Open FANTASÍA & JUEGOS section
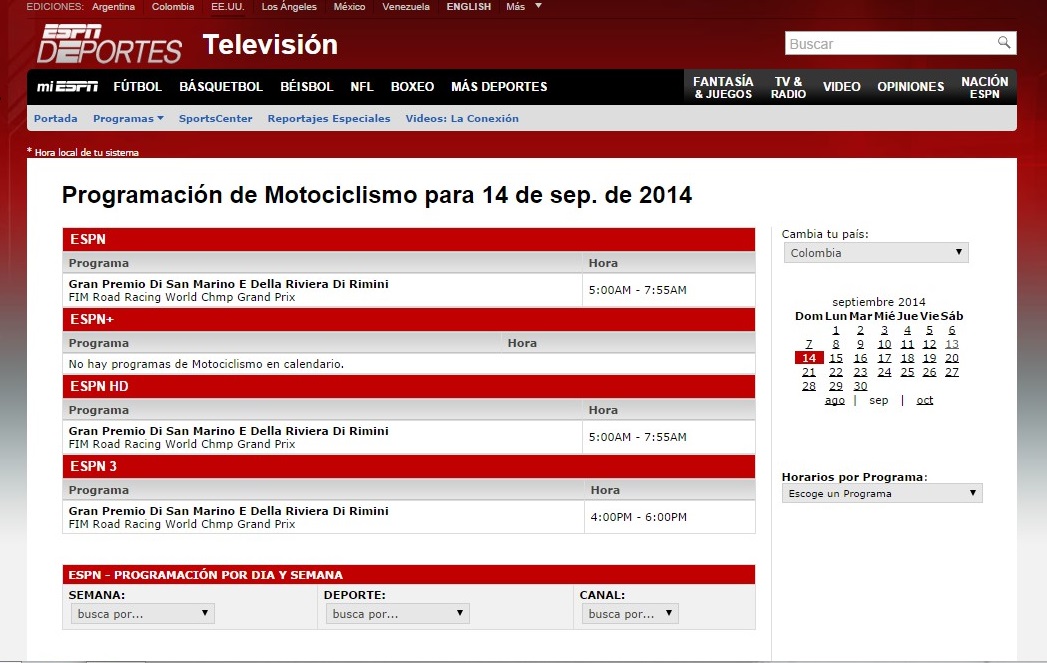The height and width of the screenshot is (663, 1047). (x=723, y=87)
